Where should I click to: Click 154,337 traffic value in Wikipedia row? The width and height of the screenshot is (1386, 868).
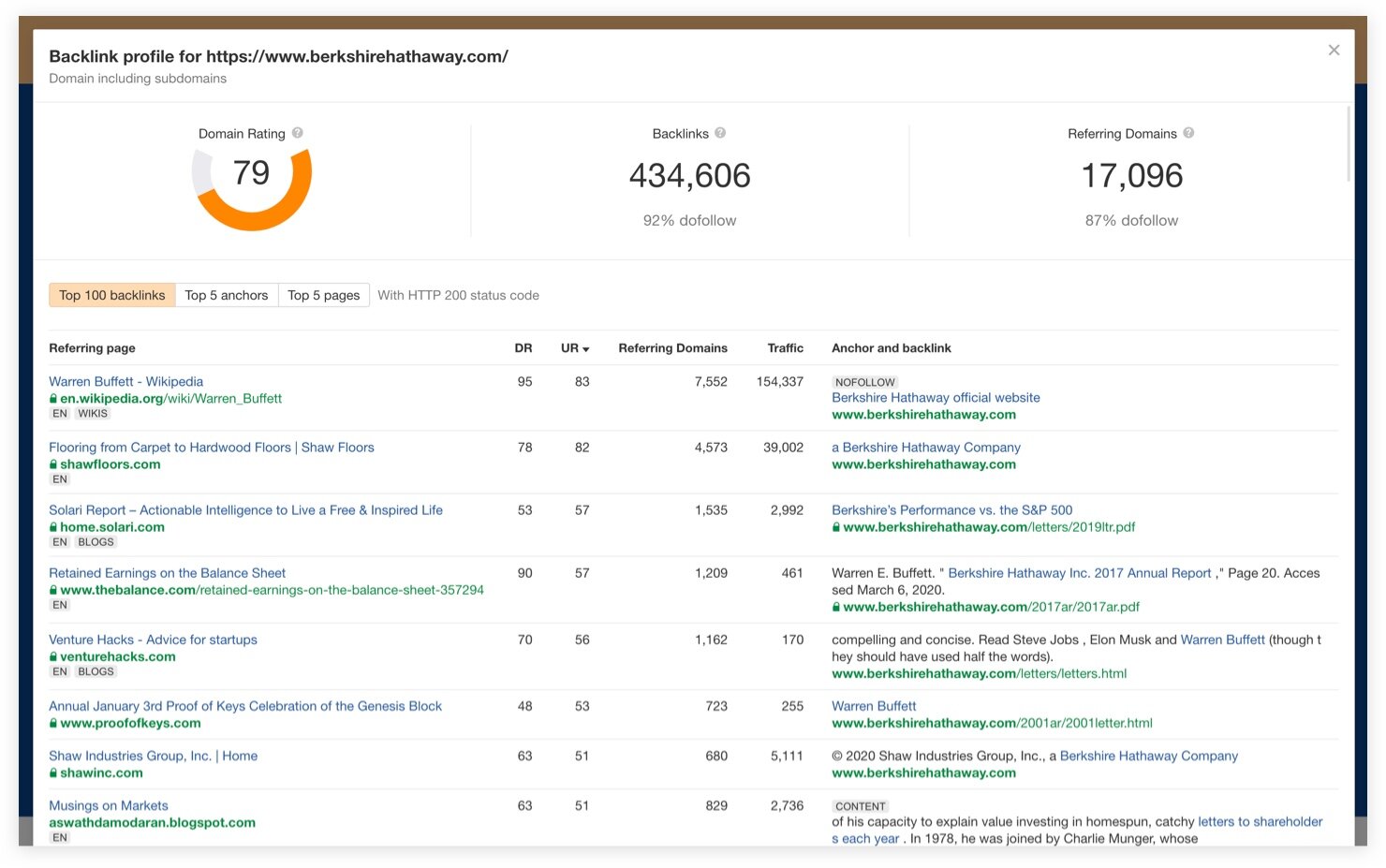(780, 382)
